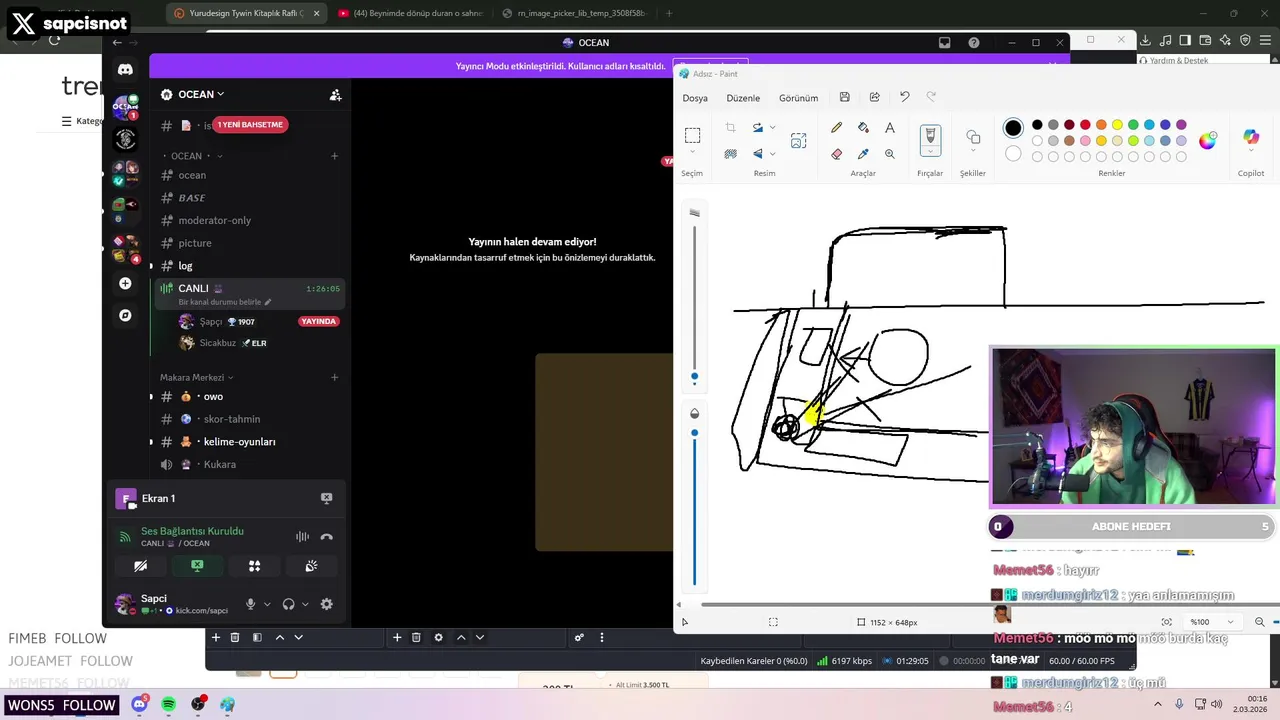Viewport: 1280px width, 720px height.
Task: Click the rectangular Selection tool in Paint
Action: click(692, 135)
